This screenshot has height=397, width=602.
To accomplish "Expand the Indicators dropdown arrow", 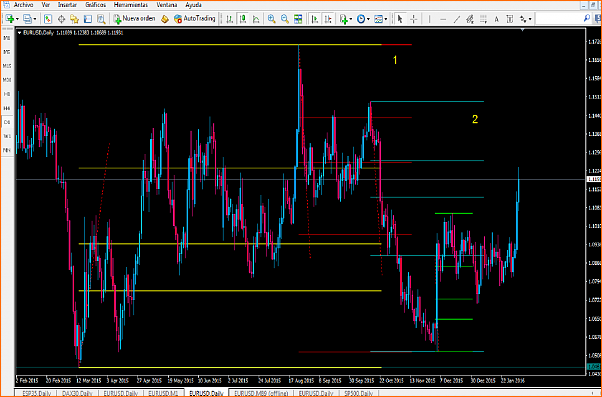I will click(x=351, y=19).
